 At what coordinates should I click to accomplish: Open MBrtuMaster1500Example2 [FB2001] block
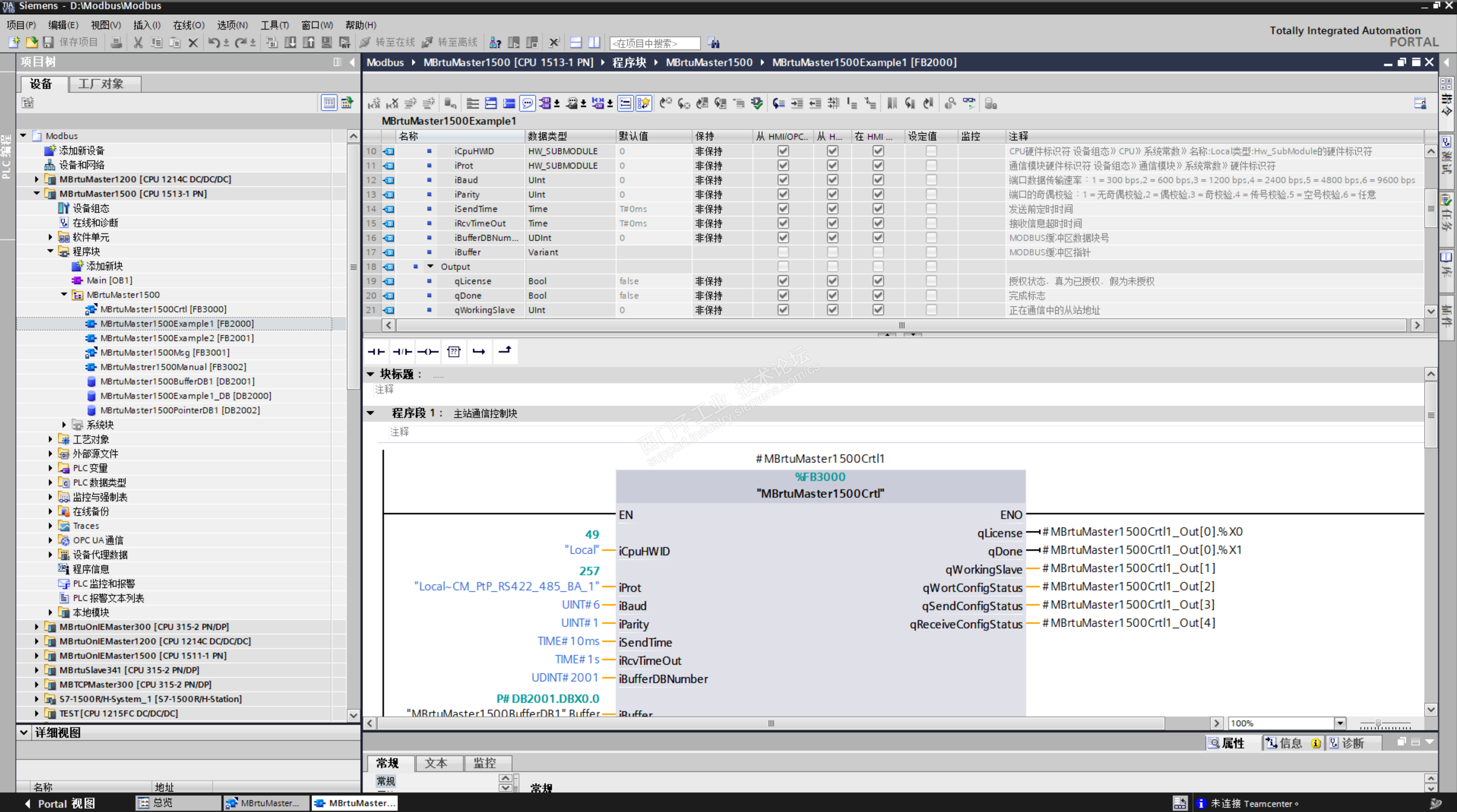tap(176, 338)
